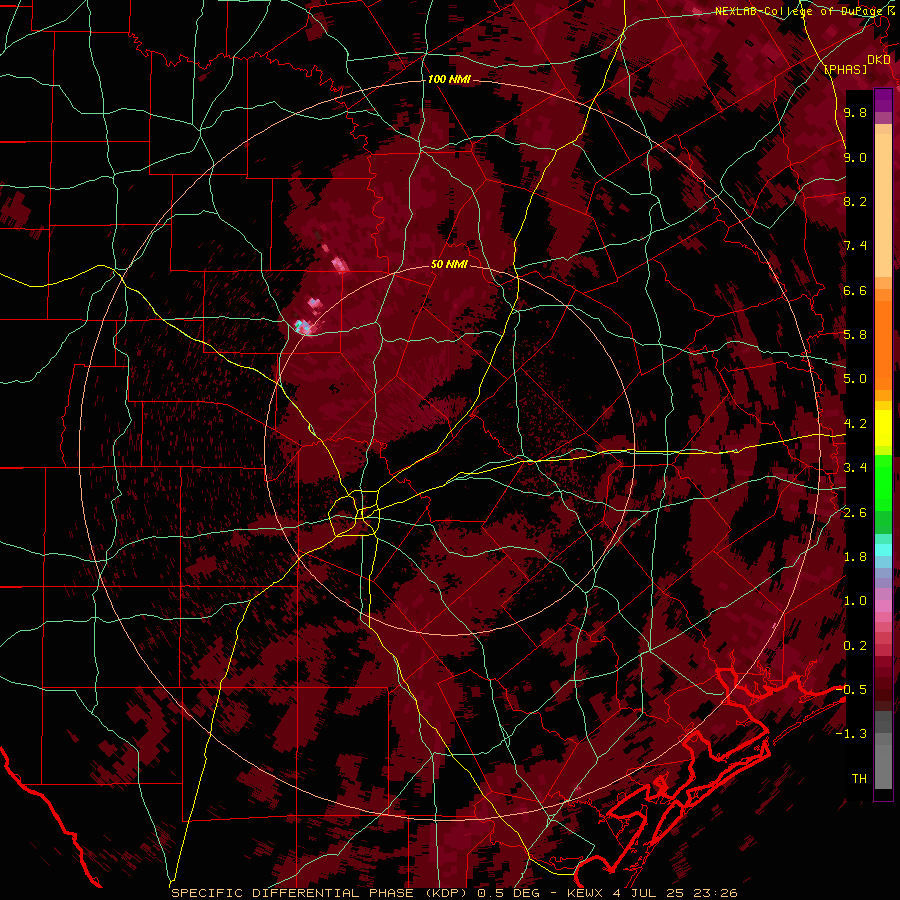Click the 1.0 value on the scale

(855, 601)
